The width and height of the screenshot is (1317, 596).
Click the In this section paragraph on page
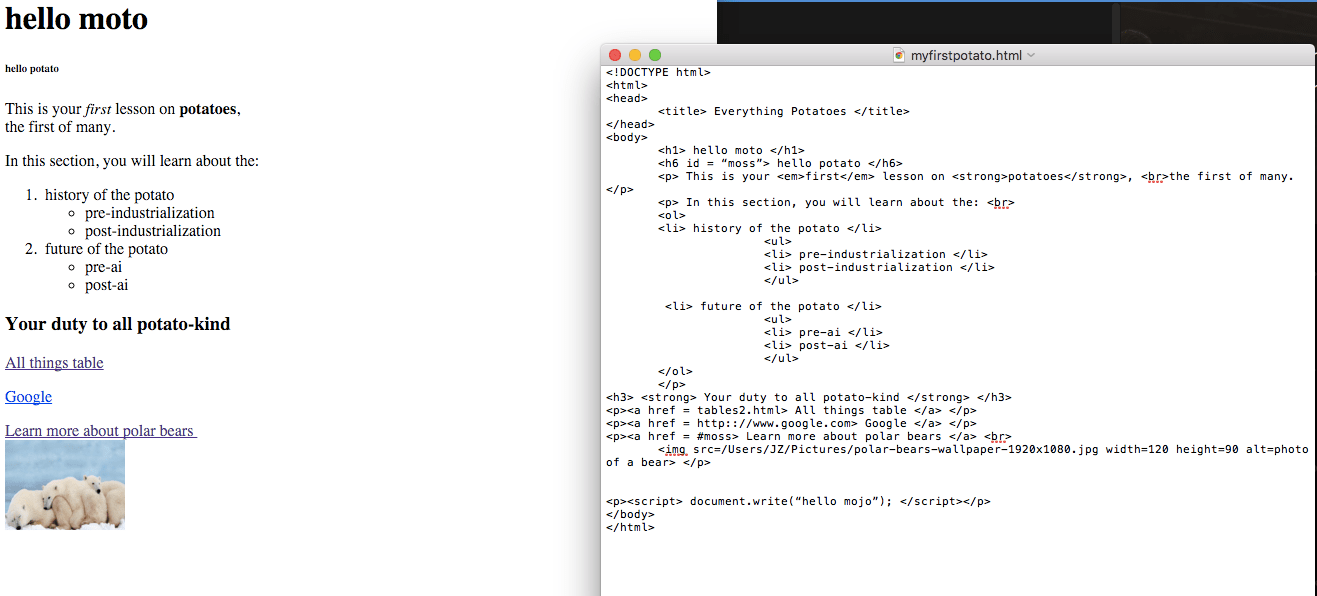pyautogui.click(x=132, y=161)
